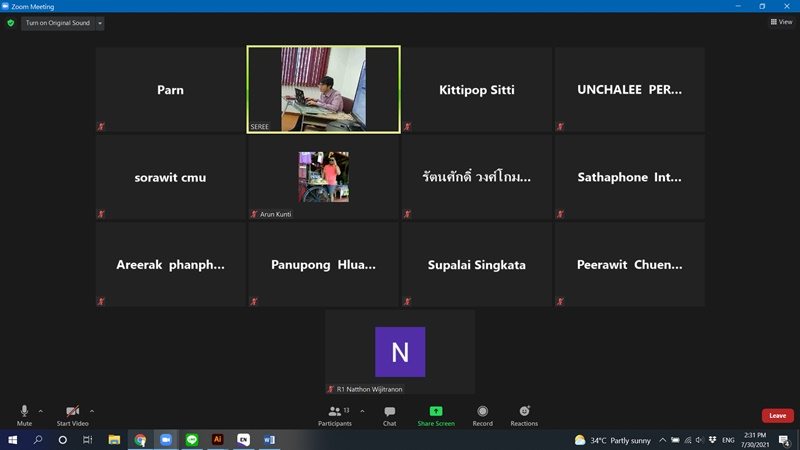Click the green encryption shield icon
800x450 pixels.
tap(11, 23)
